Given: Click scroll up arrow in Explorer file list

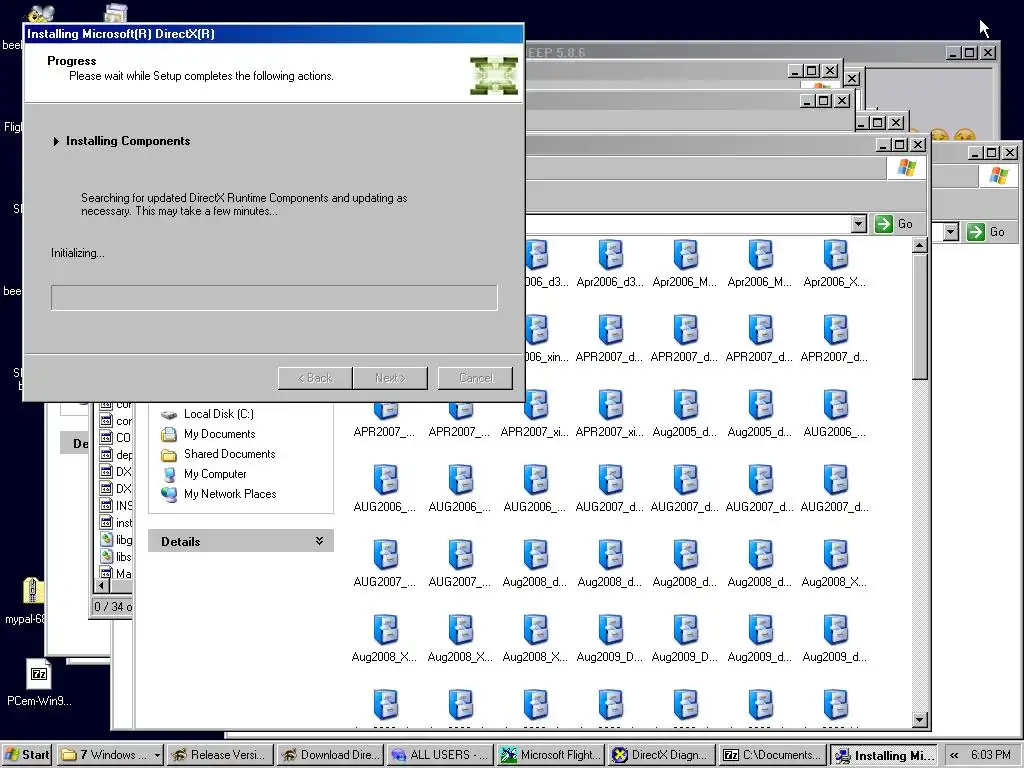Looking at the screenshot, I should [920, 246].
